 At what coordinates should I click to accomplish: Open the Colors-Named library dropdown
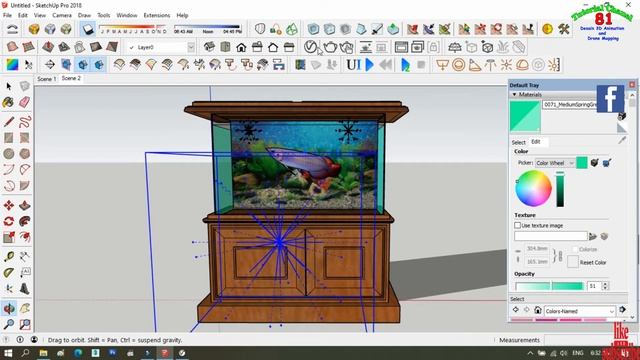click(x=580, y=311)
